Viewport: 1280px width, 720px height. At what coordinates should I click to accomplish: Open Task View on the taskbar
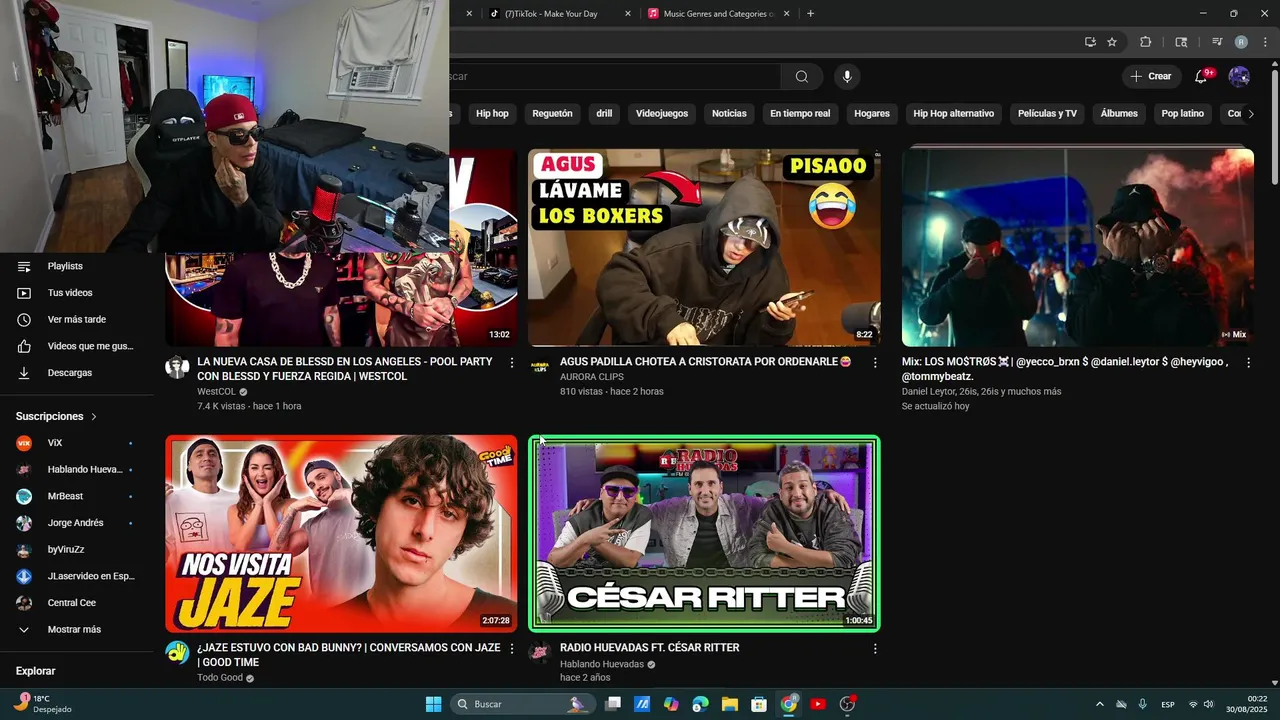click(x=613, y=704)
